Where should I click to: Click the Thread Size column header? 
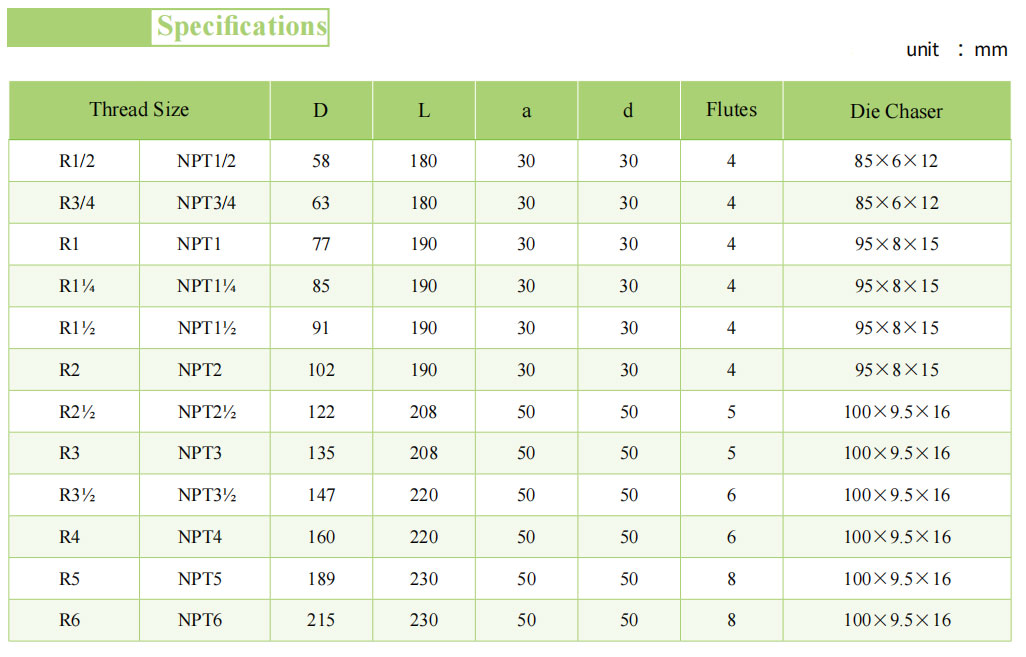point(139,110)
